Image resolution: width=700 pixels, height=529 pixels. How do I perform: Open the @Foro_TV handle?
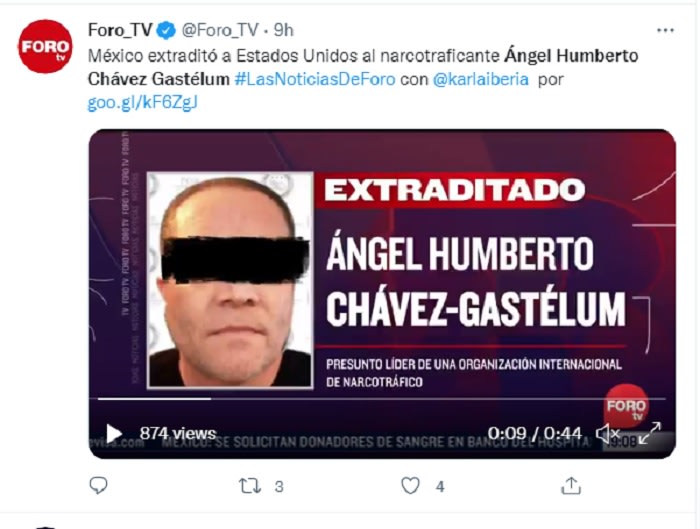220,30
